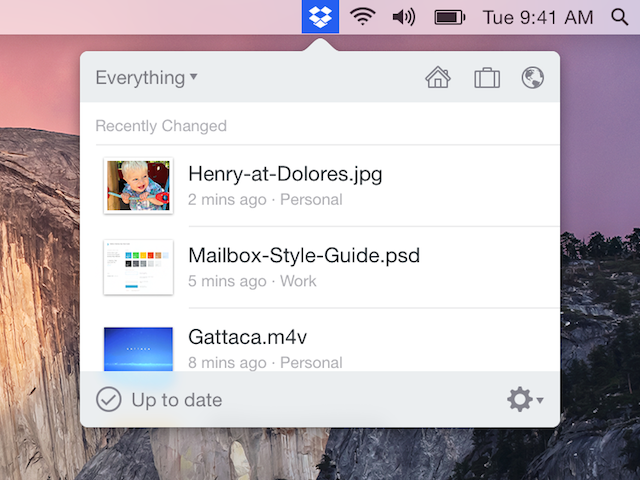The height and width of the screenshot is (480, 640).
Task: Open the Mailbox-Style-Guide.psd file name
Action: [304, 255]
